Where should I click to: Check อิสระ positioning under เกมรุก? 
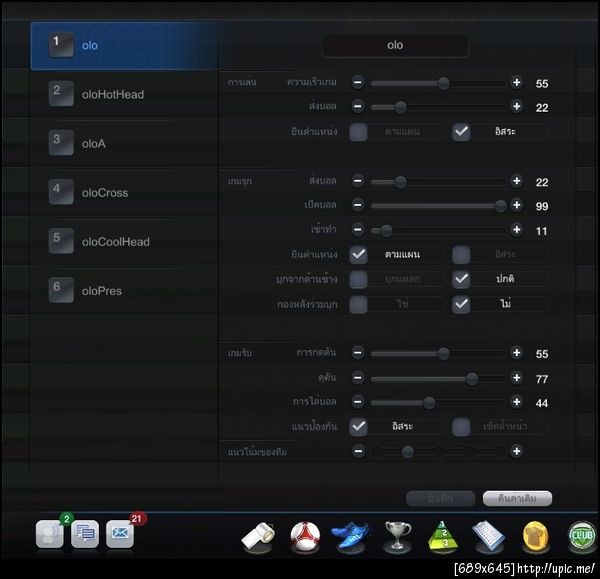461,255
